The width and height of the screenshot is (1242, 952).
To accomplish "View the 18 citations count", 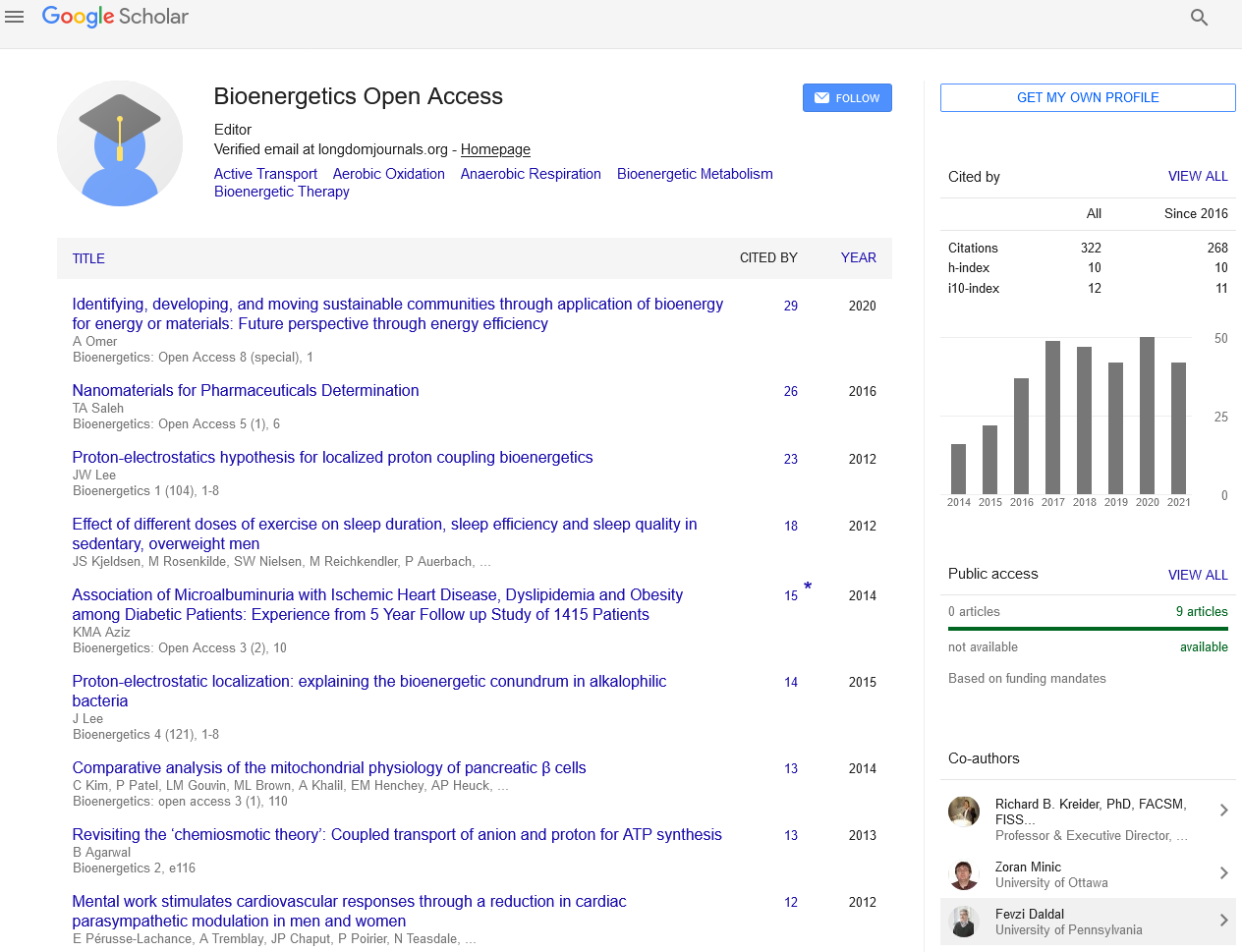I will point(791,526).
